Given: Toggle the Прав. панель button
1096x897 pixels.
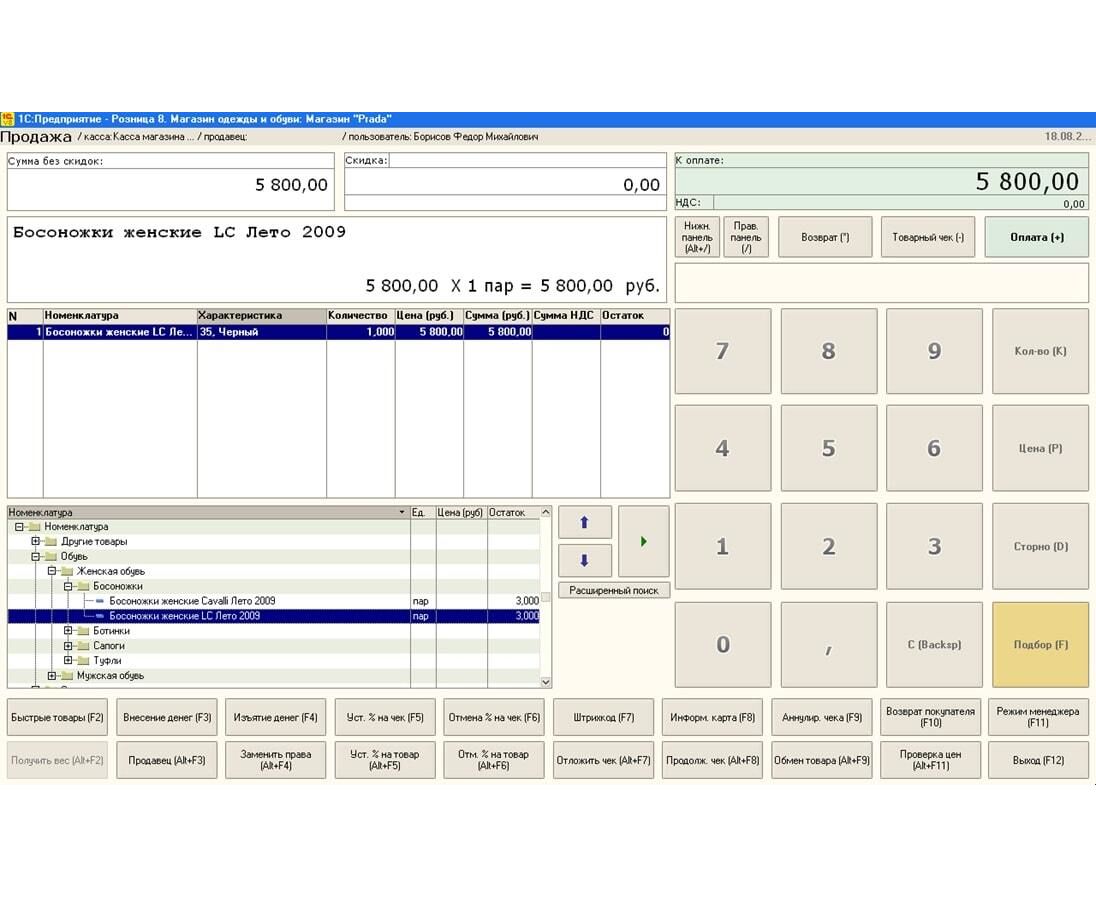Looking at the screenshot, I should pyautogui.click(x=746, y=238).
